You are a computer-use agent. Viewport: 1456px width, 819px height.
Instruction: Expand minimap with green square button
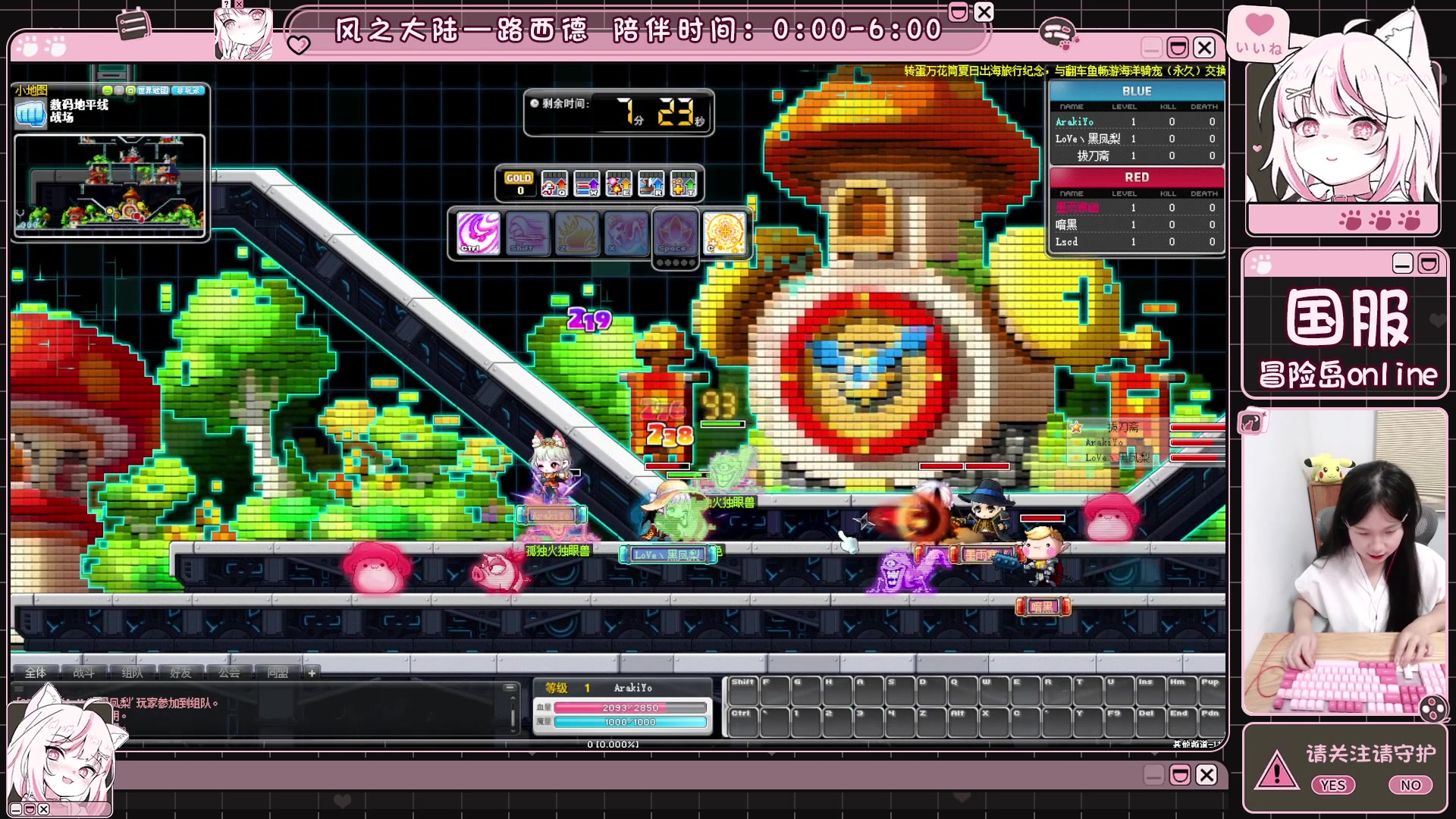[x=130, y=90]
